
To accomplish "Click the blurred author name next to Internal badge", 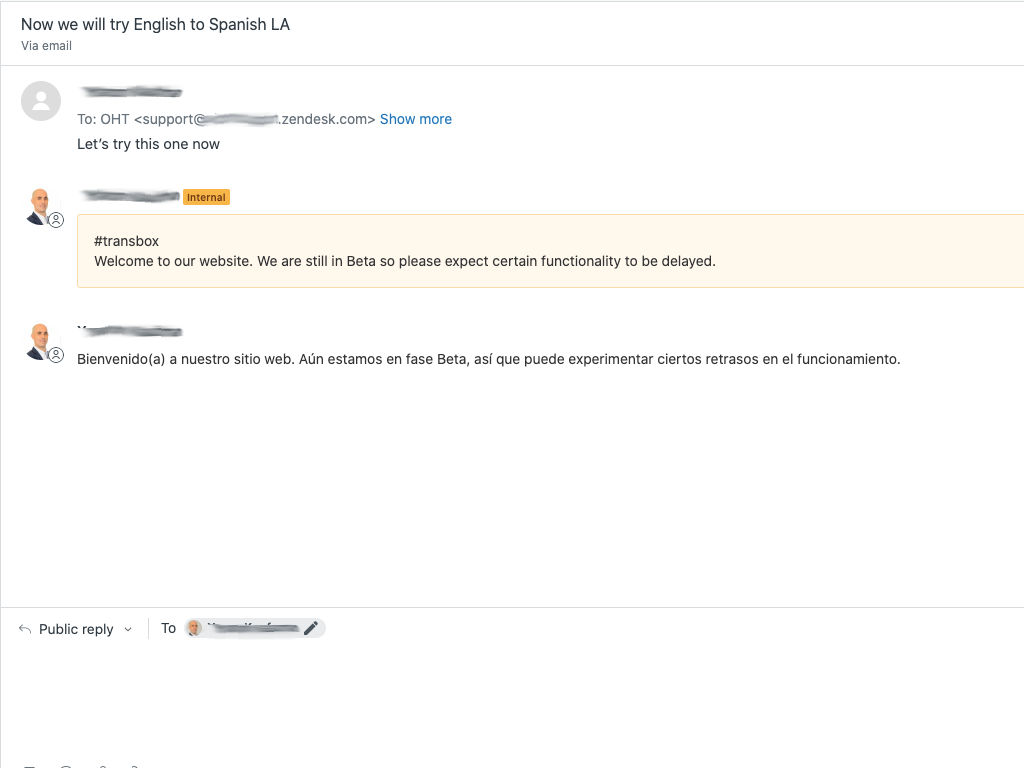I will (129, 196).
